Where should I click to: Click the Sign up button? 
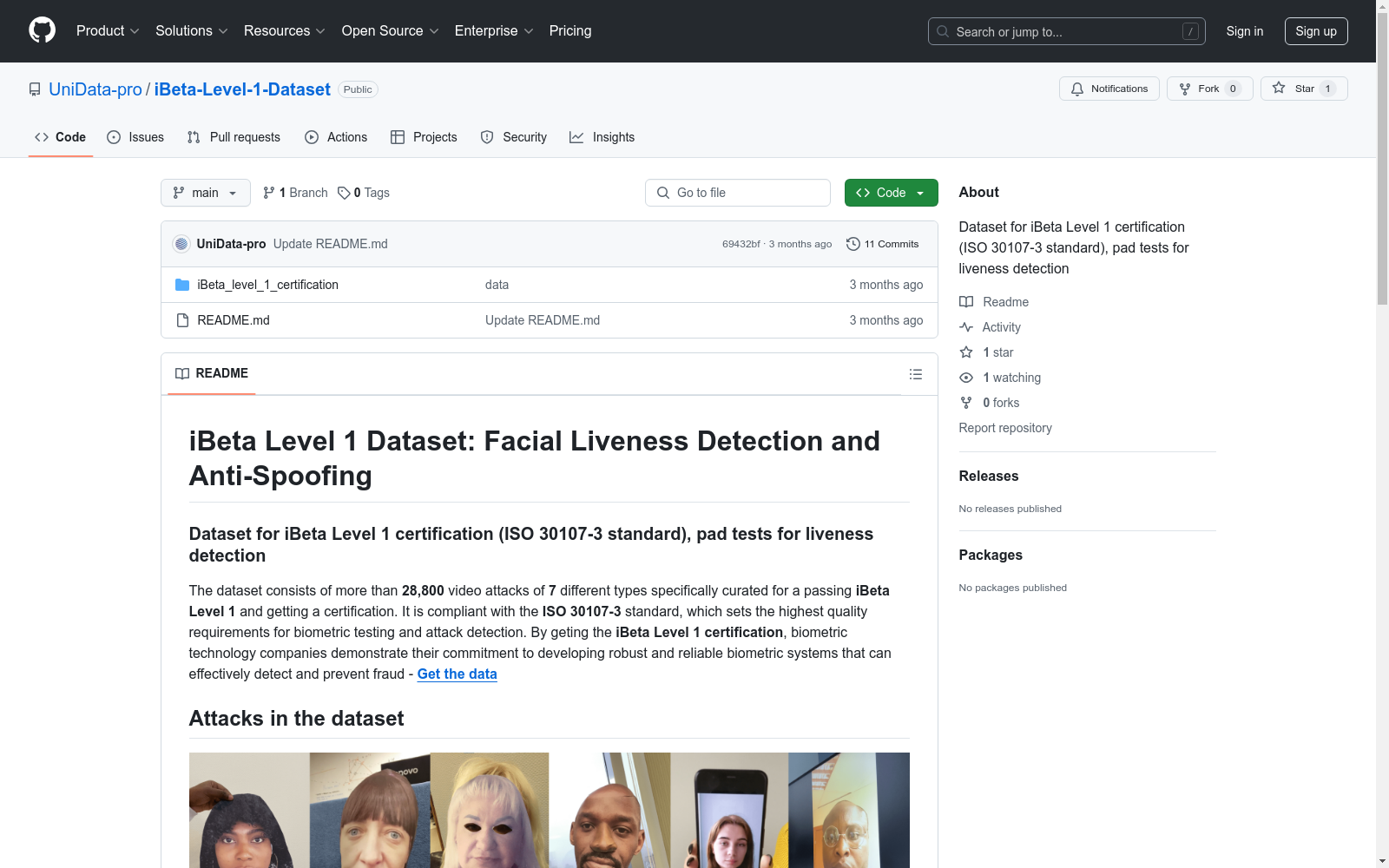[x=1316, y=31]
